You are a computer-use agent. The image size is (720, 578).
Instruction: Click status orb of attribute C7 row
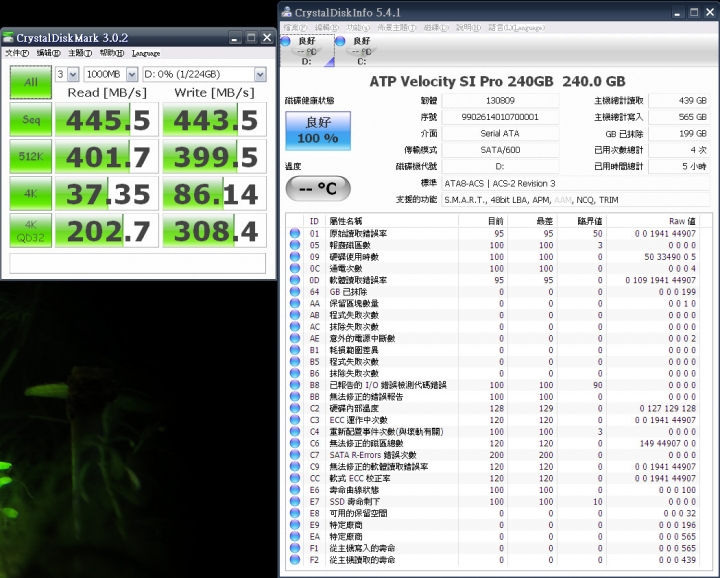point(295,455)
